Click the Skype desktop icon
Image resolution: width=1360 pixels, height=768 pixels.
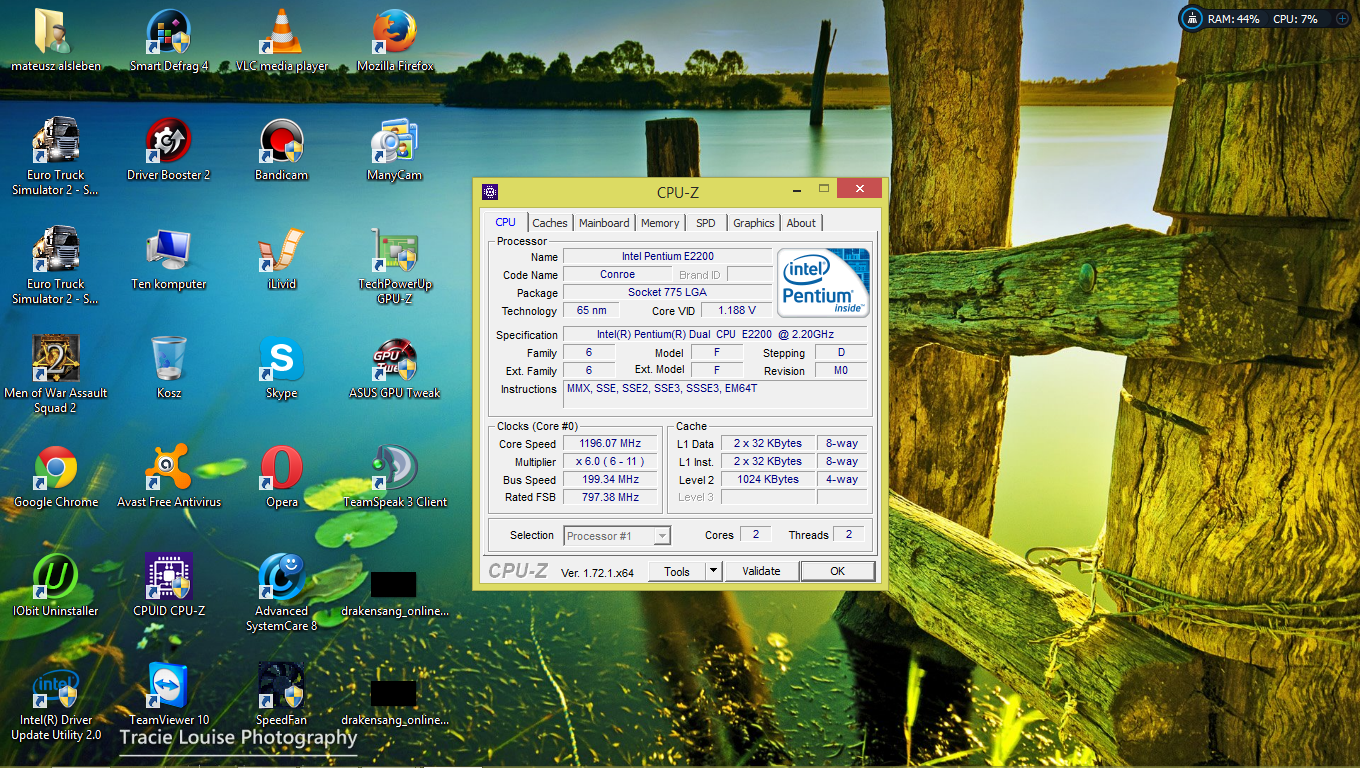(282, 361)
